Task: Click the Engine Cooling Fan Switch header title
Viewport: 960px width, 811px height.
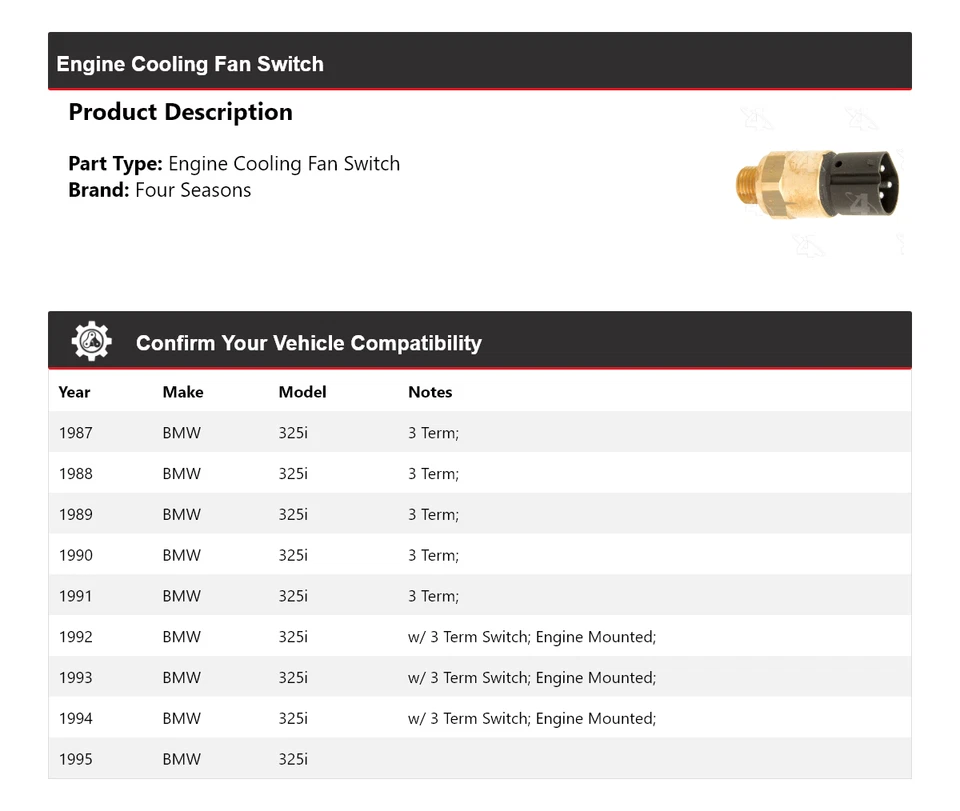Action: coord(190,64)
